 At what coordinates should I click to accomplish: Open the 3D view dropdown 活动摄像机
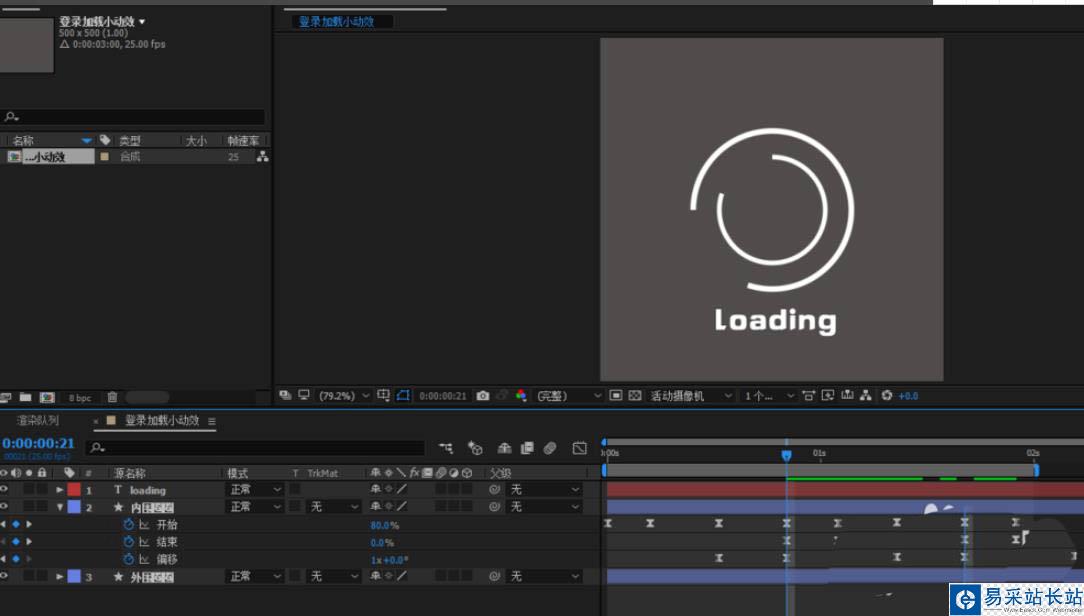[x=689, y=396]
